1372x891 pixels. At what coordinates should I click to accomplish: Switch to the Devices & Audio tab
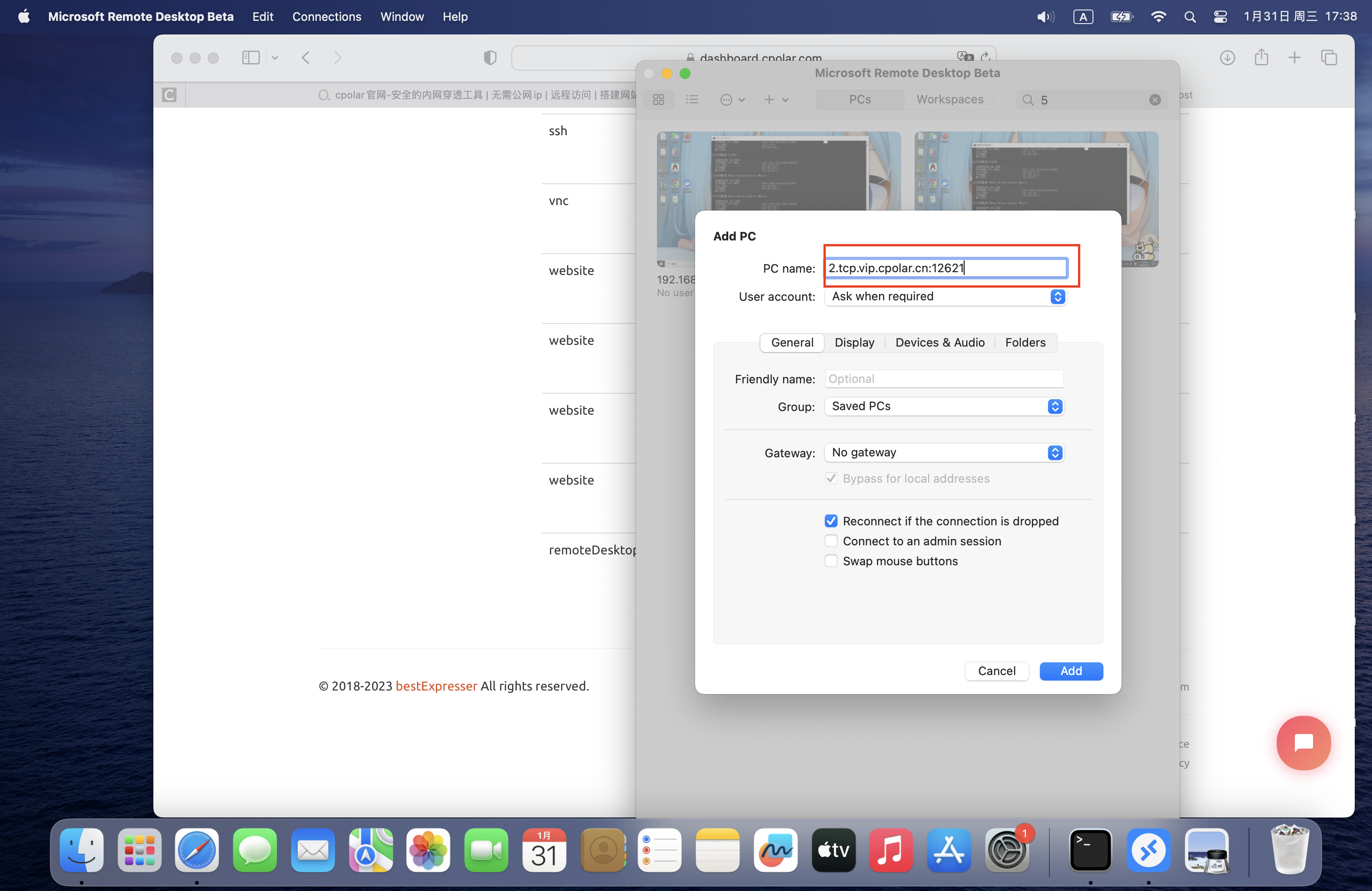coord(940,342)
